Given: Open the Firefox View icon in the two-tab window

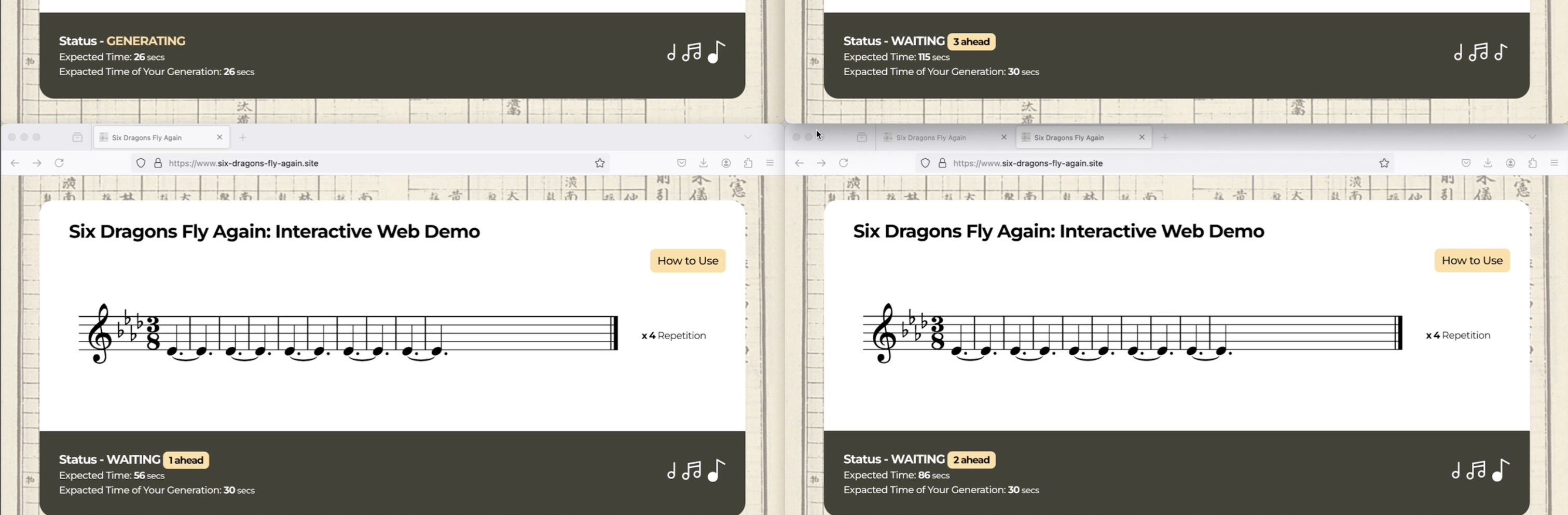Looking at the screenshot, I should (x=862, y=137).
